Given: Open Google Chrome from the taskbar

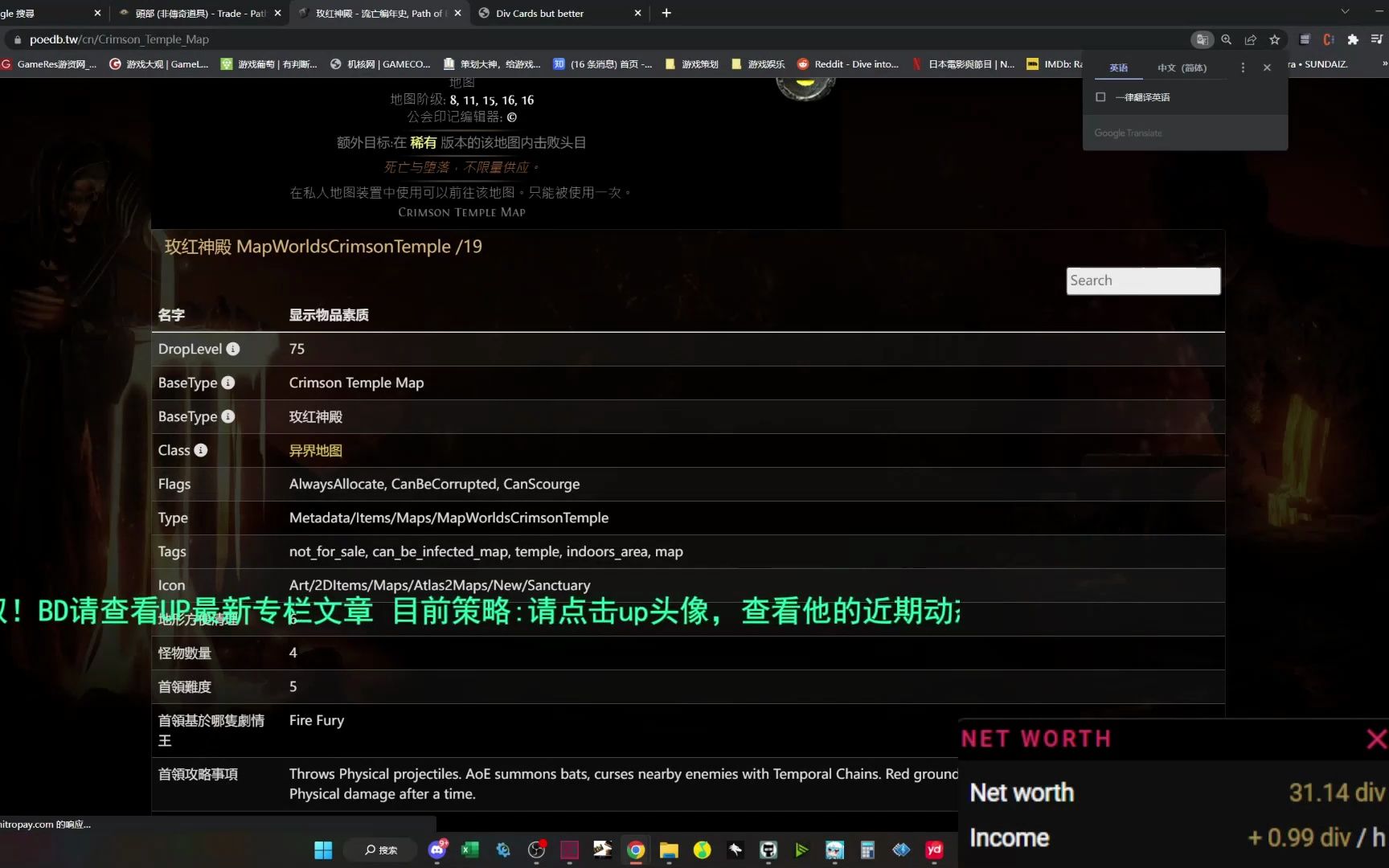Looking at the screenshot, I should point(636,850).
